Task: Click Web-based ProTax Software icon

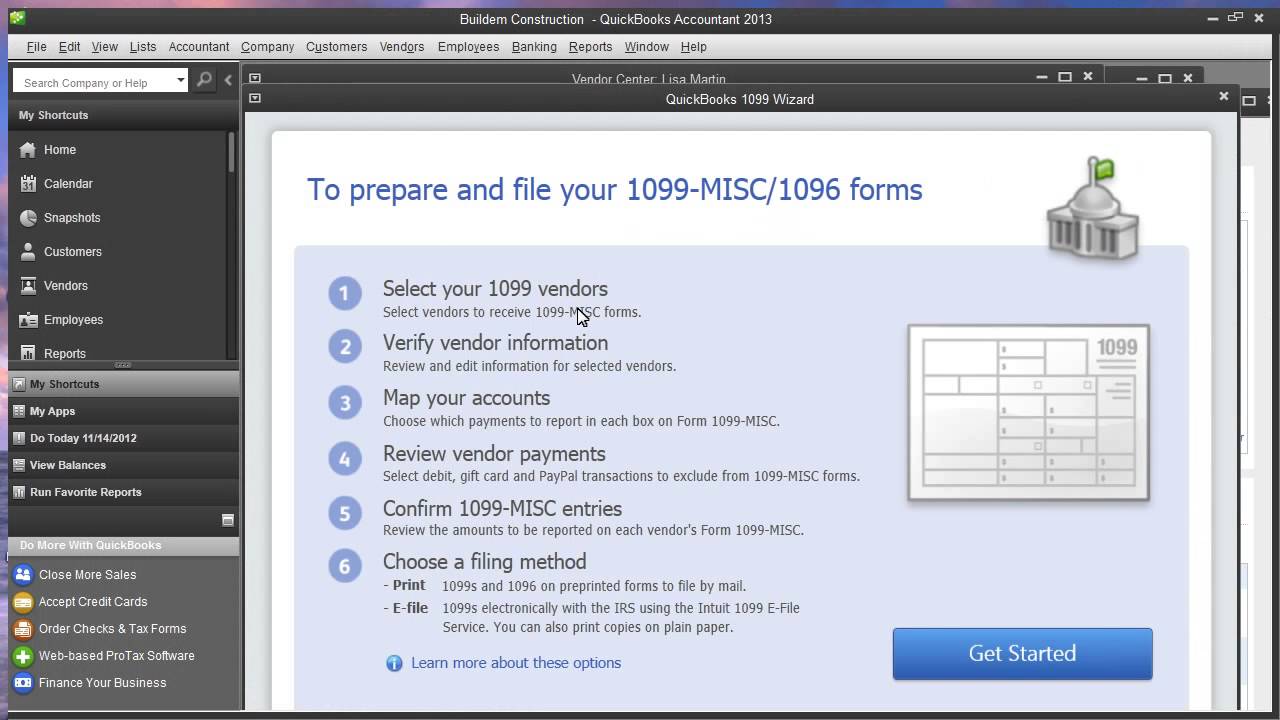Action: point(22,656)
